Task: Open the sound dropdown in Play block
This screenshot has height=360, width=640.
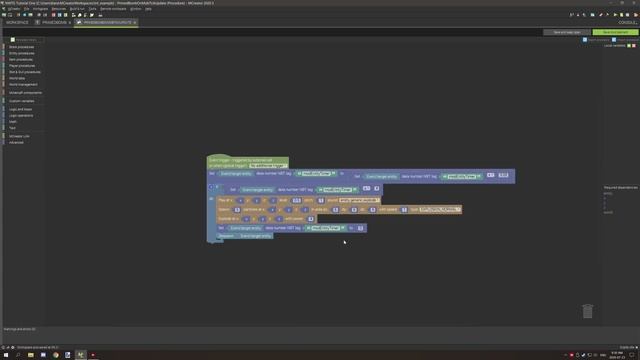Action: (x=359, y=200)
